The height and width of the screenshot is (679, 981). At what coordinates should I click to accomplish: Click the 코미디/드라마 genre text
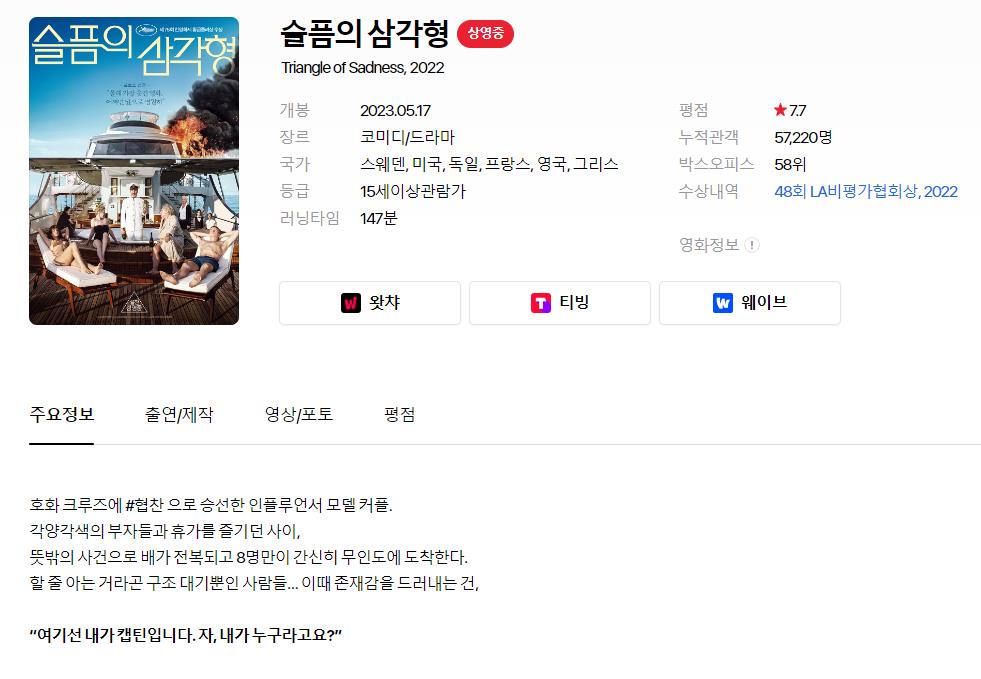pos(407,138)
